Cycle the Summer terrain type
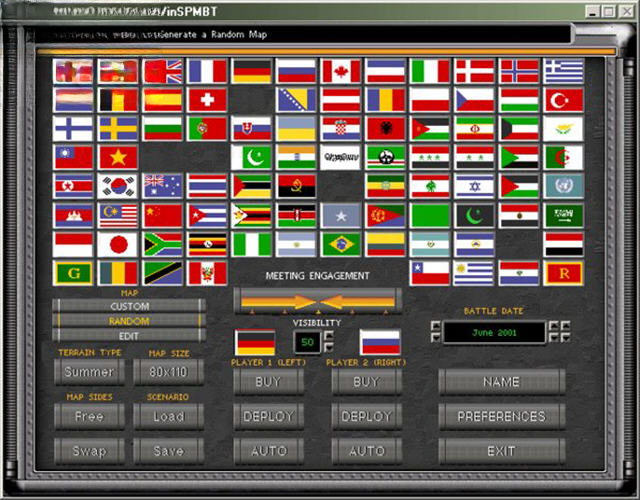Screen dimensions: 640x500 tap(89, 372)
